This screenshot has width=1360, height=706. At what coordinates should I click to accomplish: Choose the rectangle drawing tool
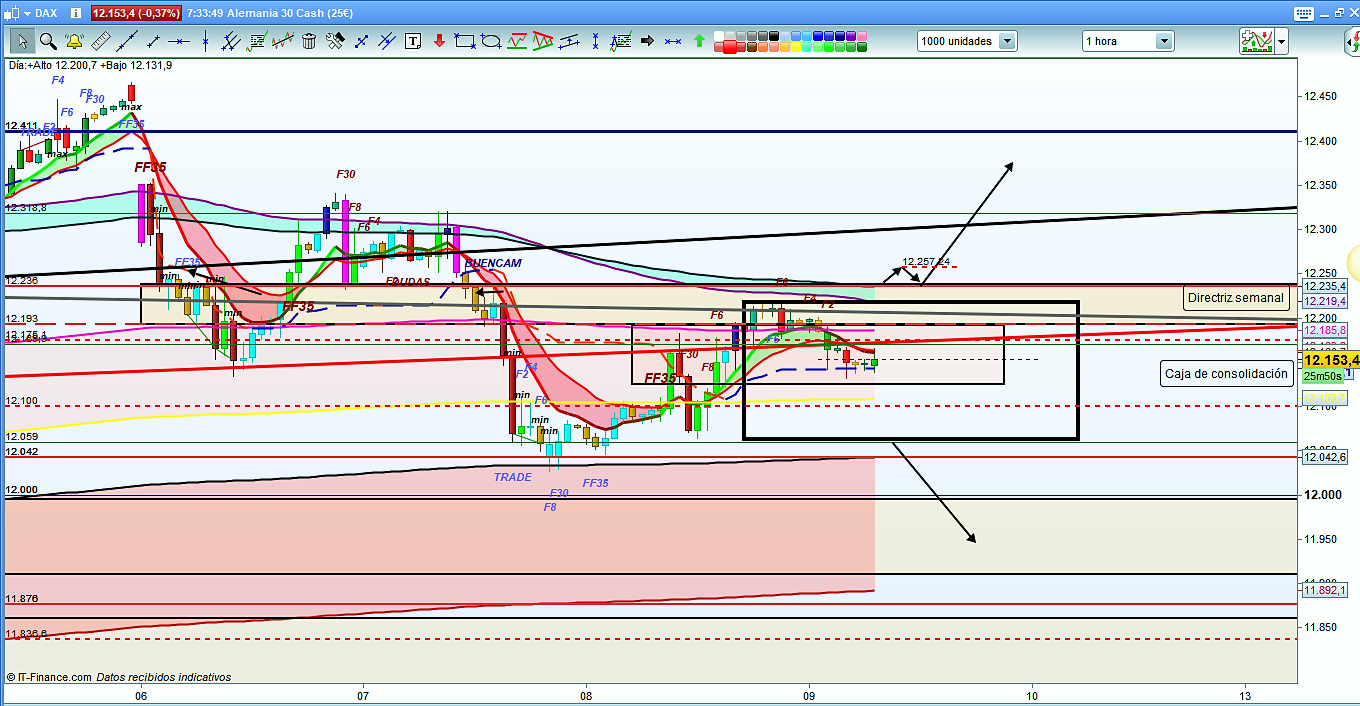(464, 41)
